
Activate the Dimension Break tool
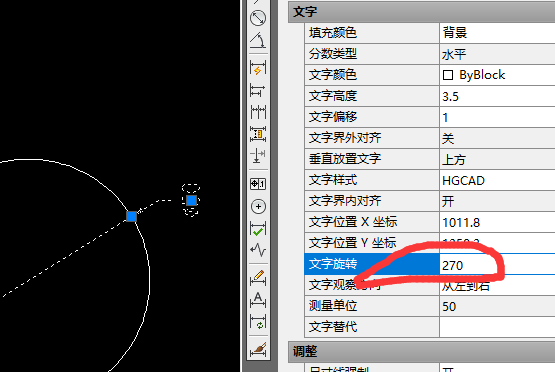(x=258, y=155)
